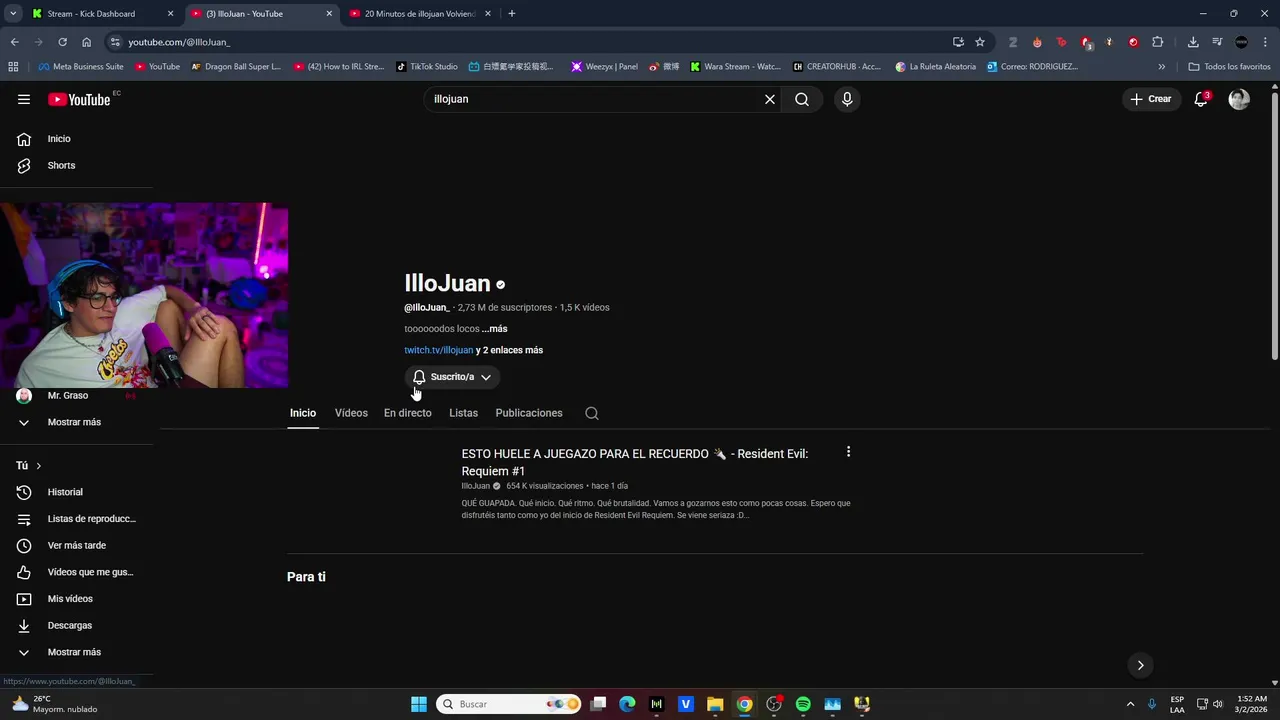The image size is (1280, 720).
Task: Start voice search with the microphone
Action: [x=847, y=99]
